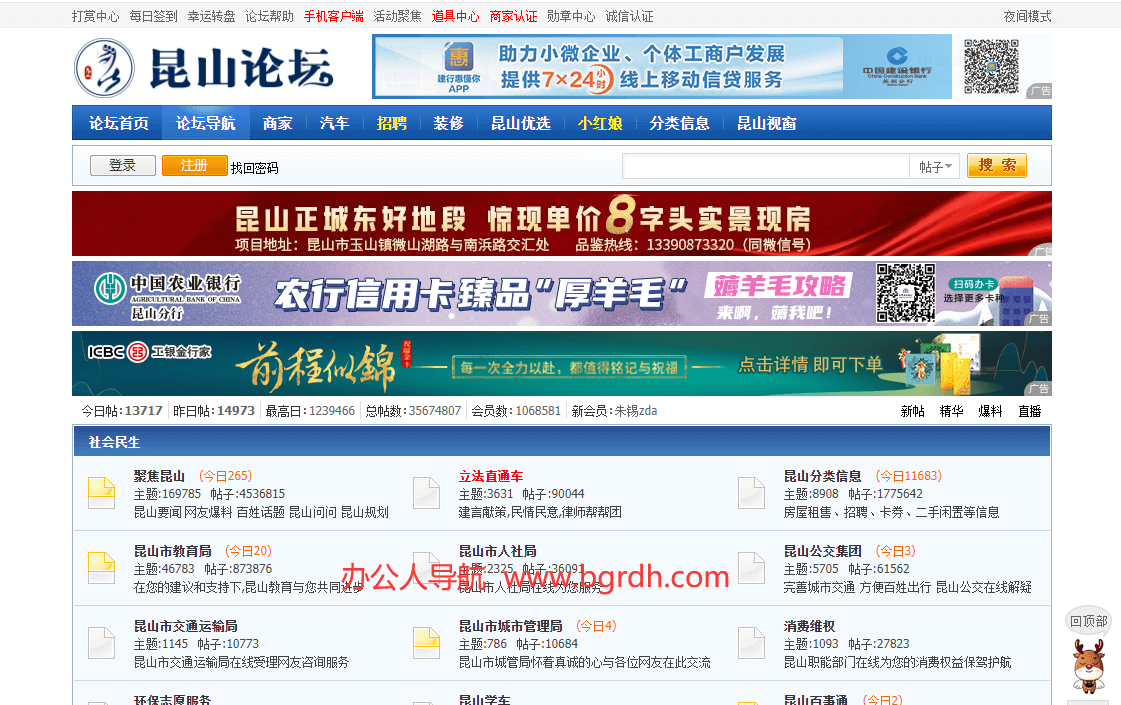Open 道具中心 link
Screen dimensions: 1121x705
(455, 16)
